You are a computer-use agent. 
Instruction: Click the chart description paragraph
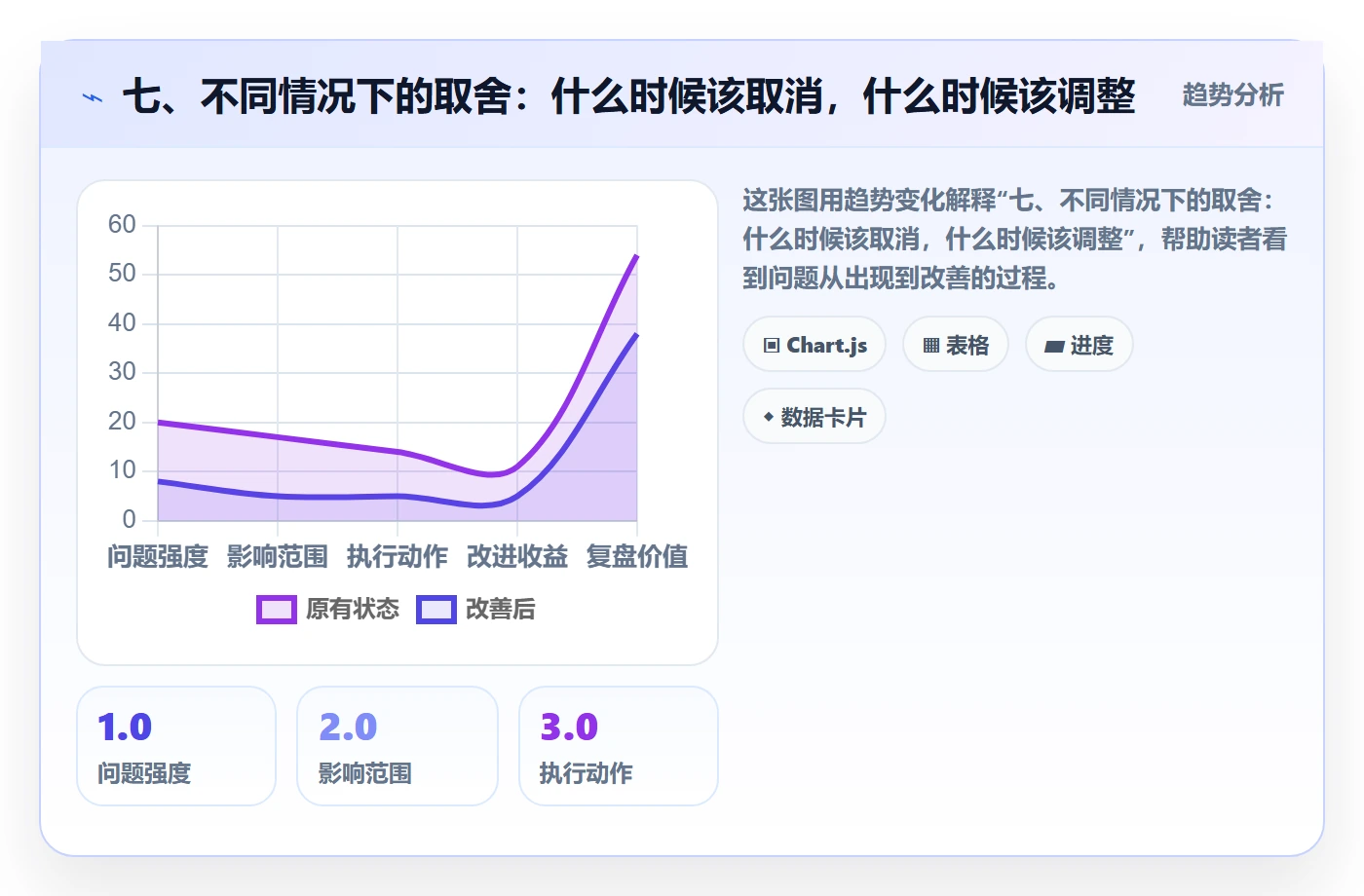[1014, 240]
